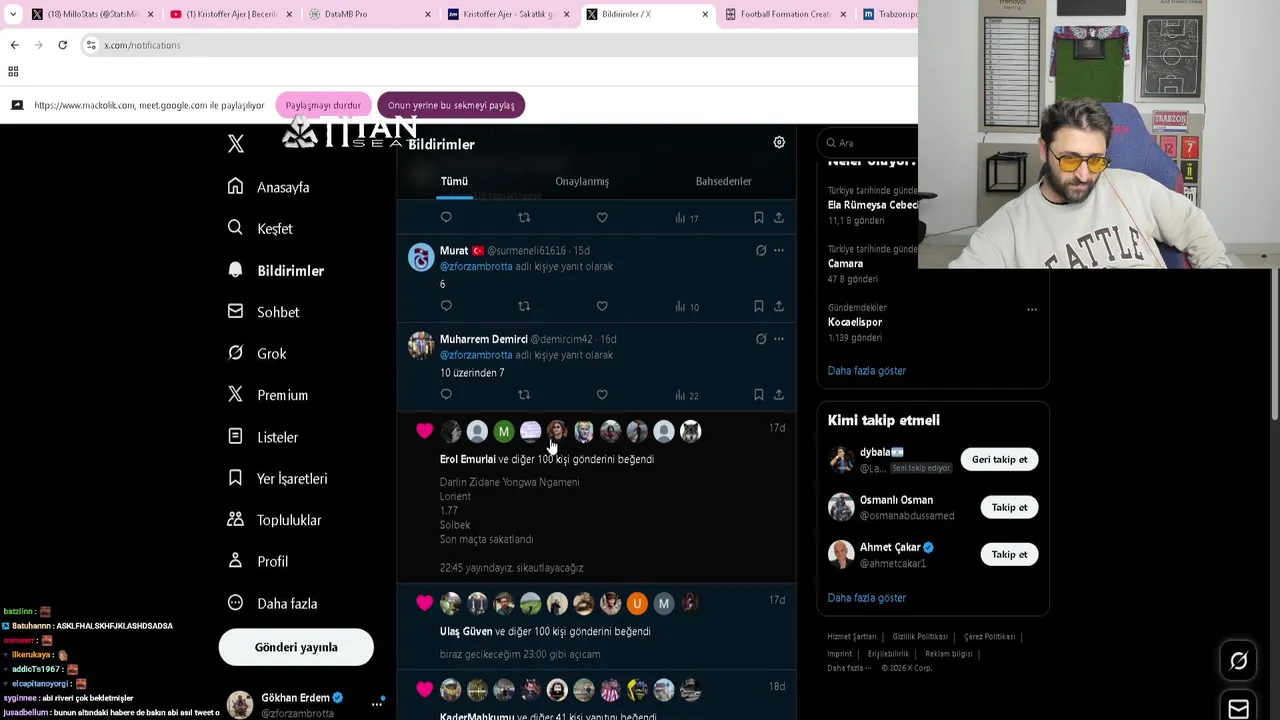1280x720 pixels.
Task: Open more options for Kocaelispor trend
Action: coord(1032,309)
